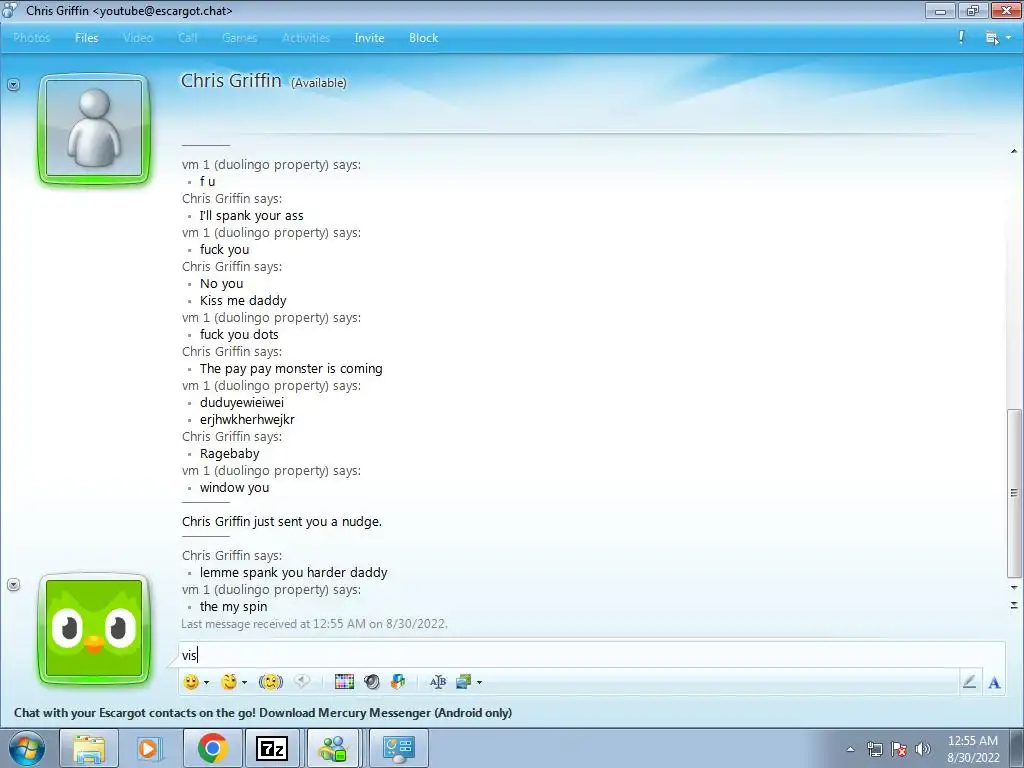This screenshot has width=1024, height=768.
Task: Click the AB text icon in message toolbar
Action: tap(438, 682)
